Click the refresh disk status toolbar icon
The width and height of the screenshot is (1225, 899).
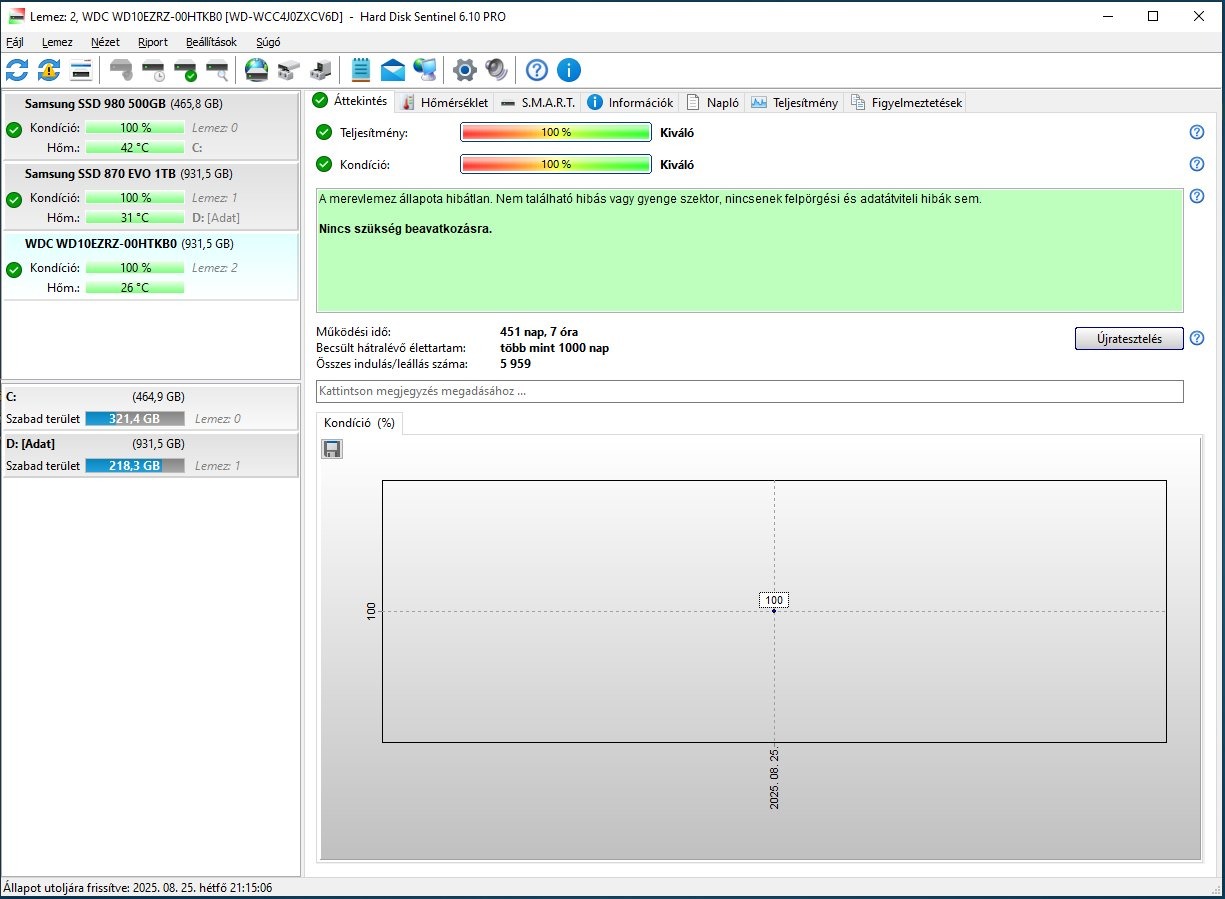[17, 70]
